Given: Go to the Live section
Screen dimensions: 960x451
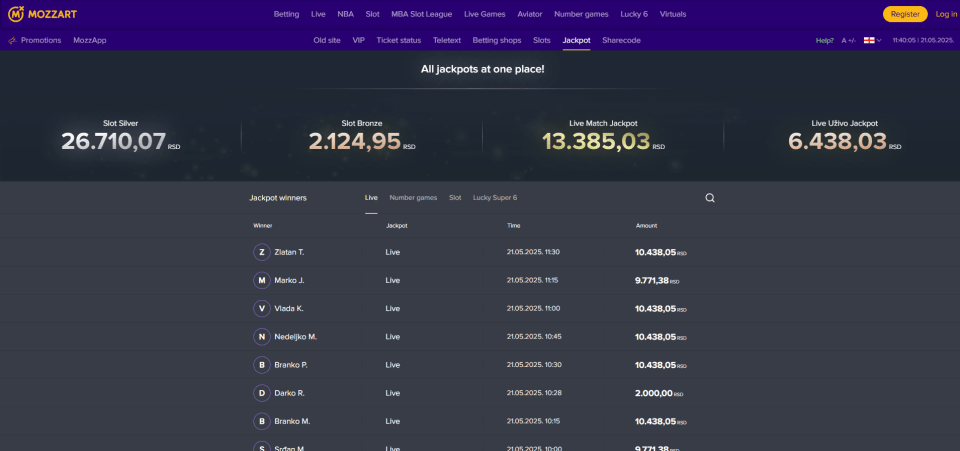Looking at the screenshot, I should pyautogui.click(x=318, y=14).
